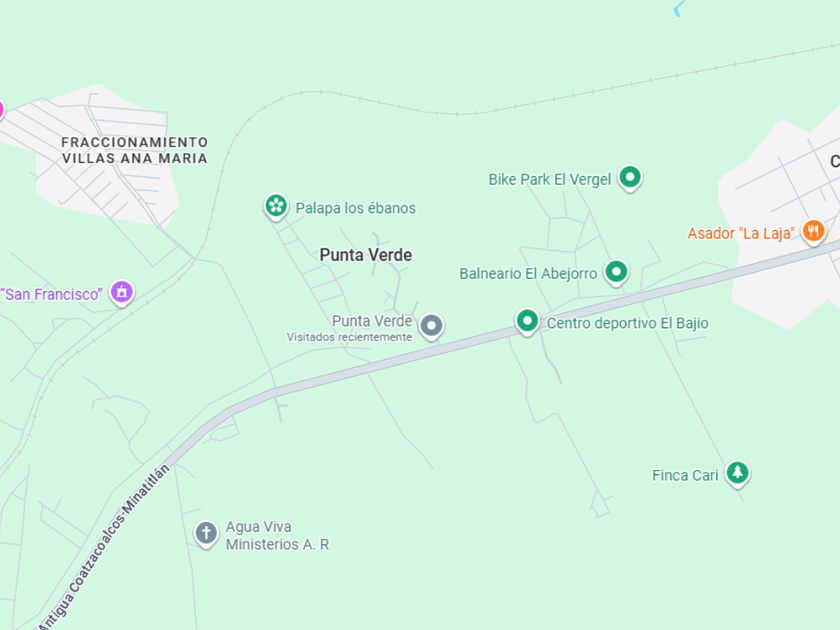Select the Bike Park El Vergel pin
840x630 pixels.
pyautogui.click(x=630, y=177)
